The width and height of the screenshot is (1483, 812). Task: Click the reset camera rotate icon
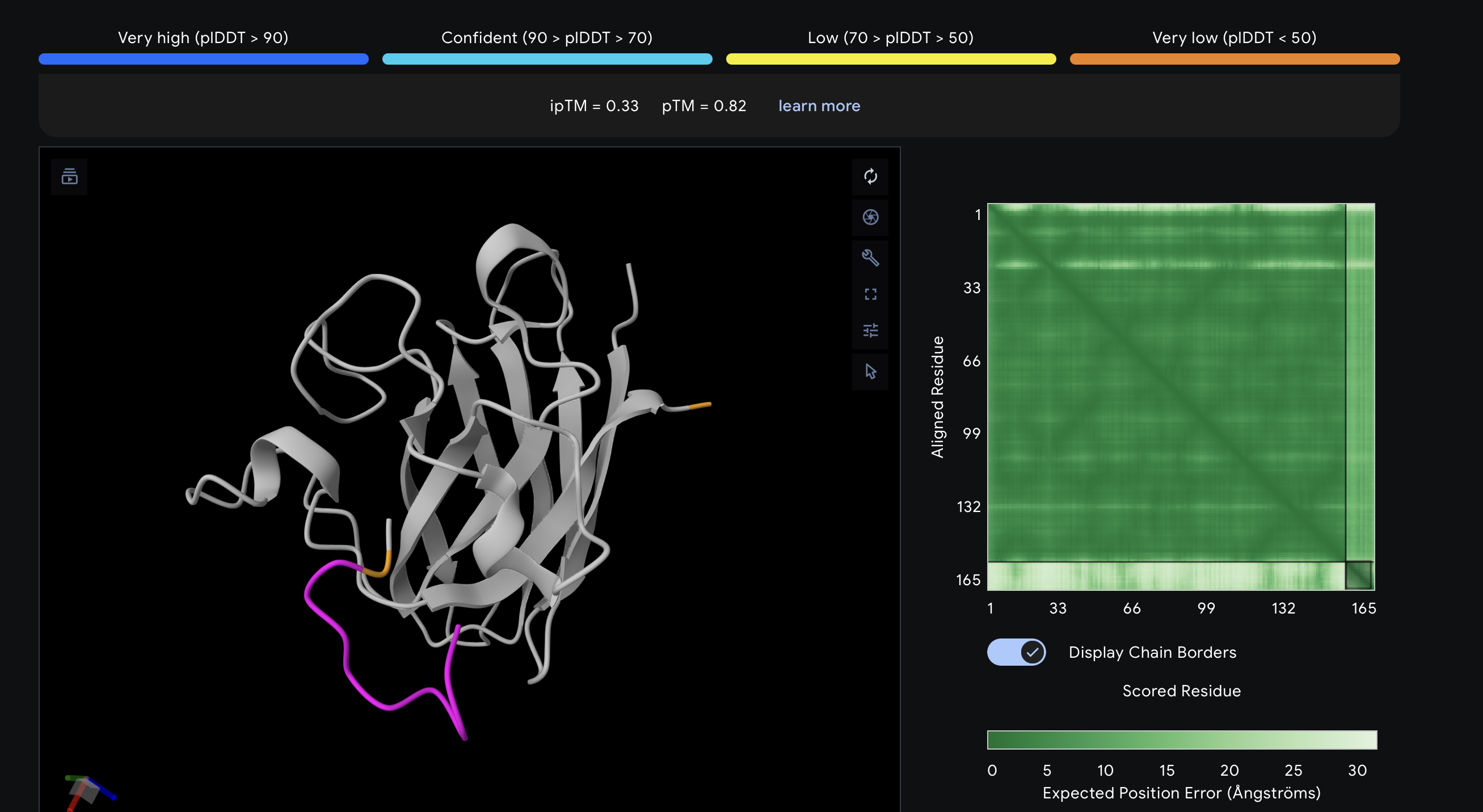pyautogui.click(x=870, y=176)
